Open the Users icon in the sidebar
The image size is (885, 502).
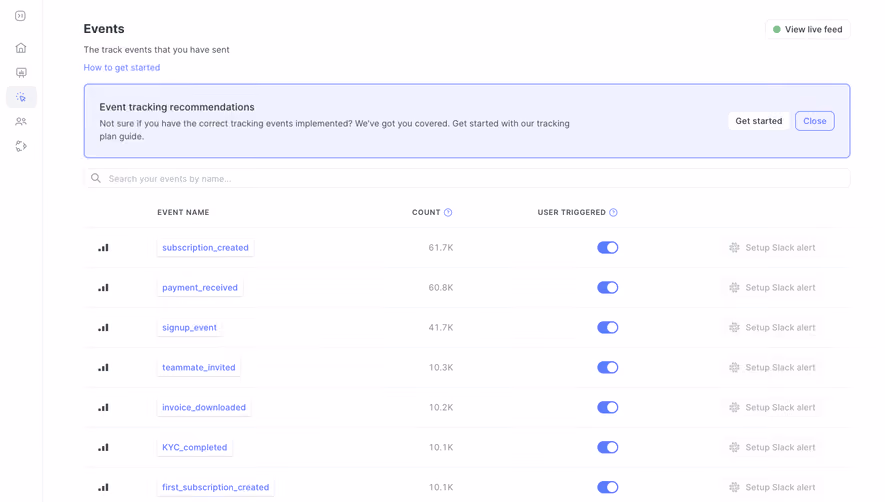coord(21,121)
